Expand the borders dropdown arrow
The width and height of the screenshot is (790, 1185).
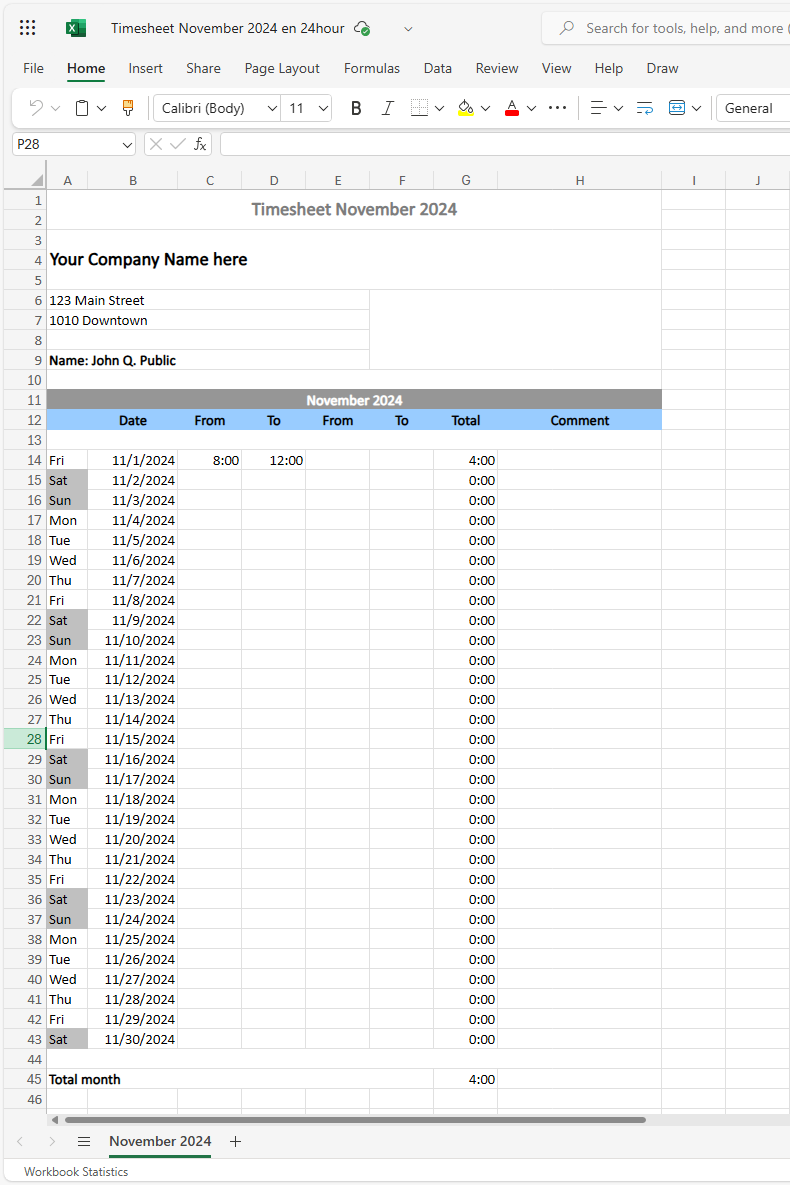(439, 108)
